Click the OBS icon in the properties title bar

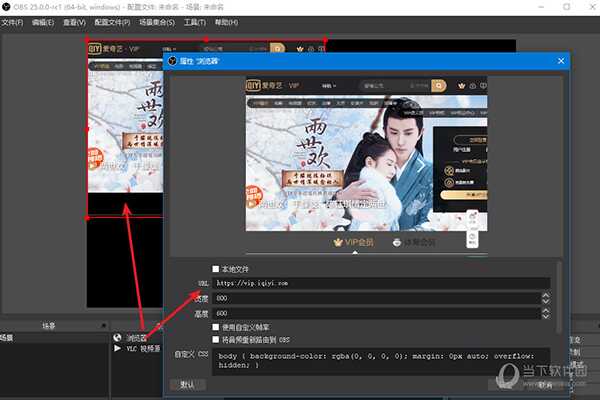pyautogui.click(x=172, y=61)
